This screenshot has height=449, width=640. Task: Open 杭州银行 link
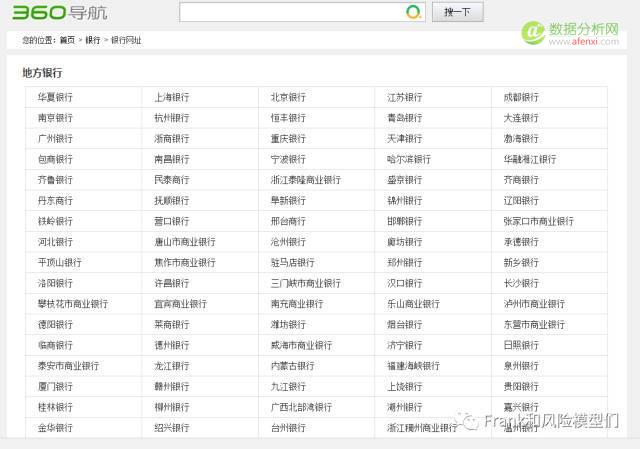click(172, 118)
